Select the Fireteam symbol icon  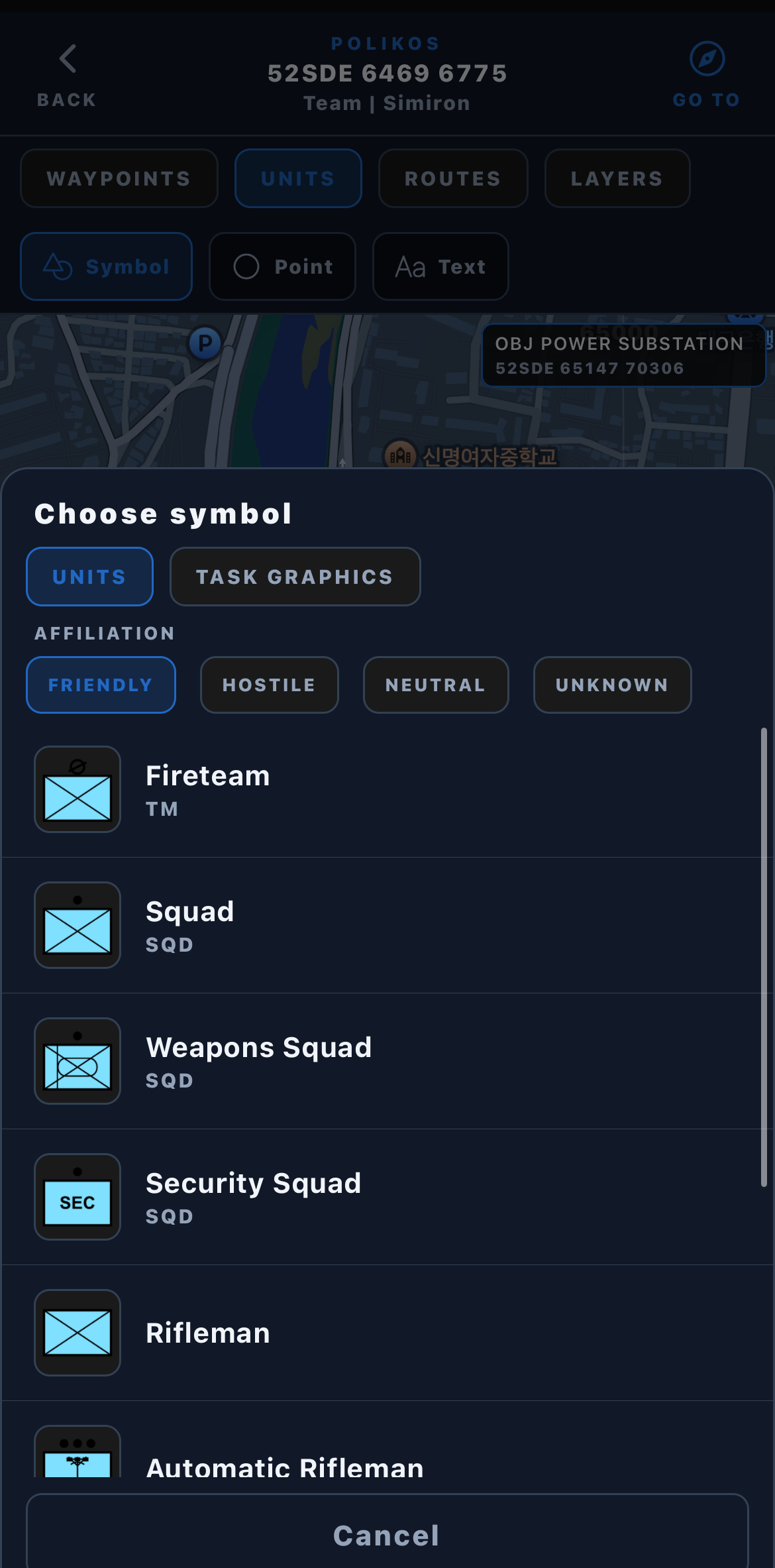77,789
